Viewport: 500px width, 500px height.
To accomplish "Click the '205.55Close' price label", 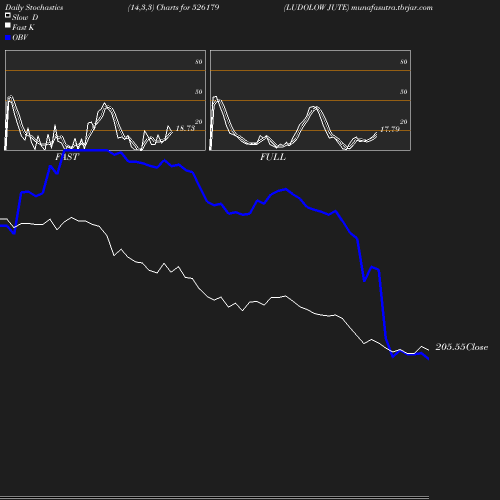I will click(x=462, y=347).
